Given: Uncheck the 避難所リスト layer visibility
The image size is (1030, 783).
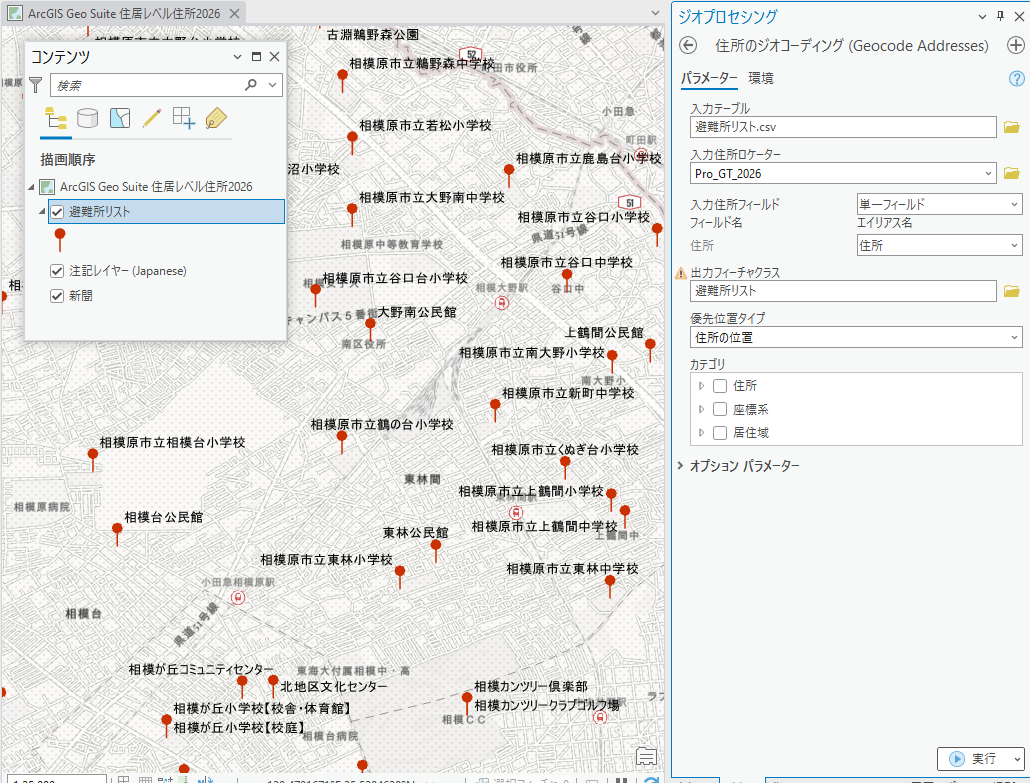Looking at the screenshot, I should click(58, 212).
